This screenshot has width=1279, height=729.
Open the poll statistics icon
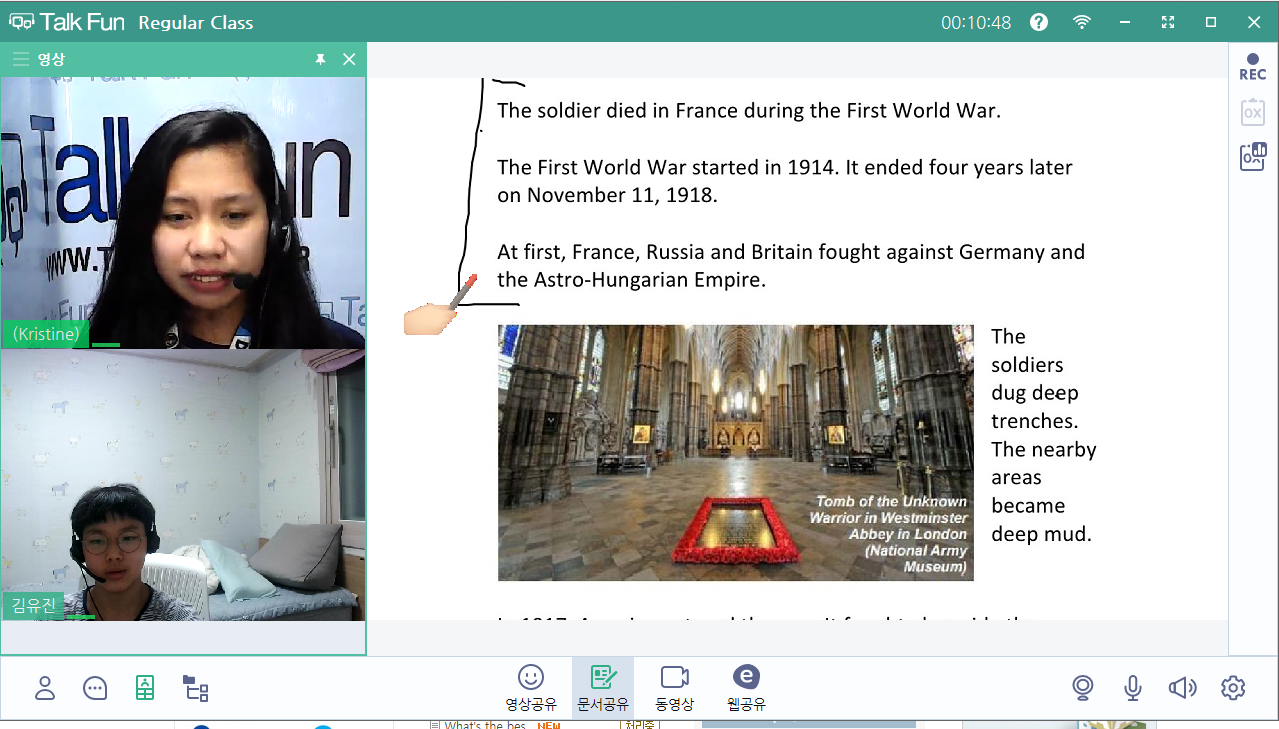[x=1252, y=157]
